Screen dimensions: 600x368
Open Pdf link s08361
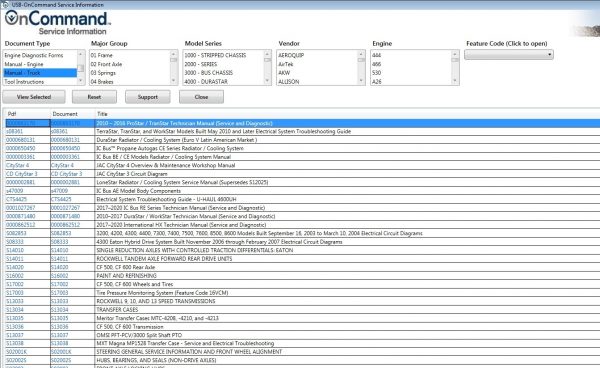15,132
